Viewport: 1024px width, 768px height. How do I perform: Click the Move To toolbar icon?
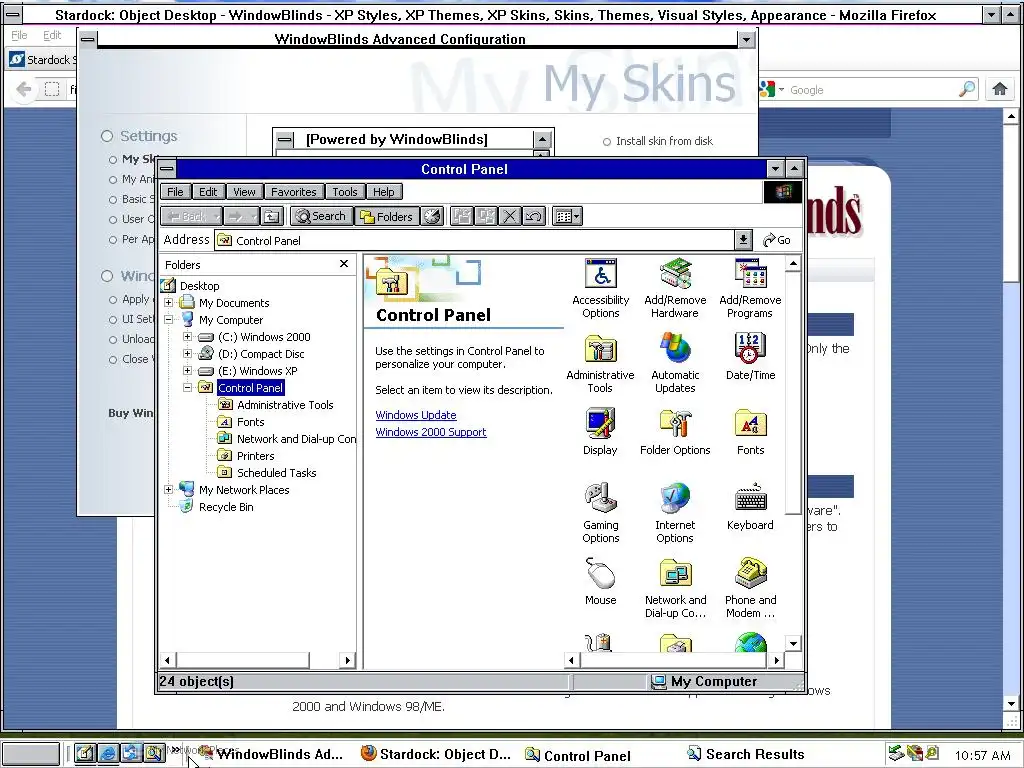coord(462,216)
